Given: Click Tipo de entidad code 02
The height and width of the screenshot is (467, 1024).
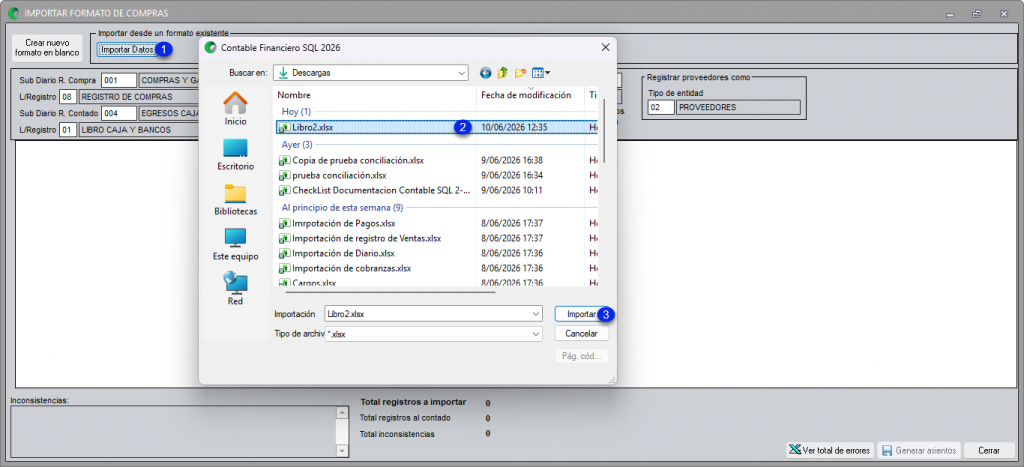Looking at the screenshot, I should coord(661,106).
